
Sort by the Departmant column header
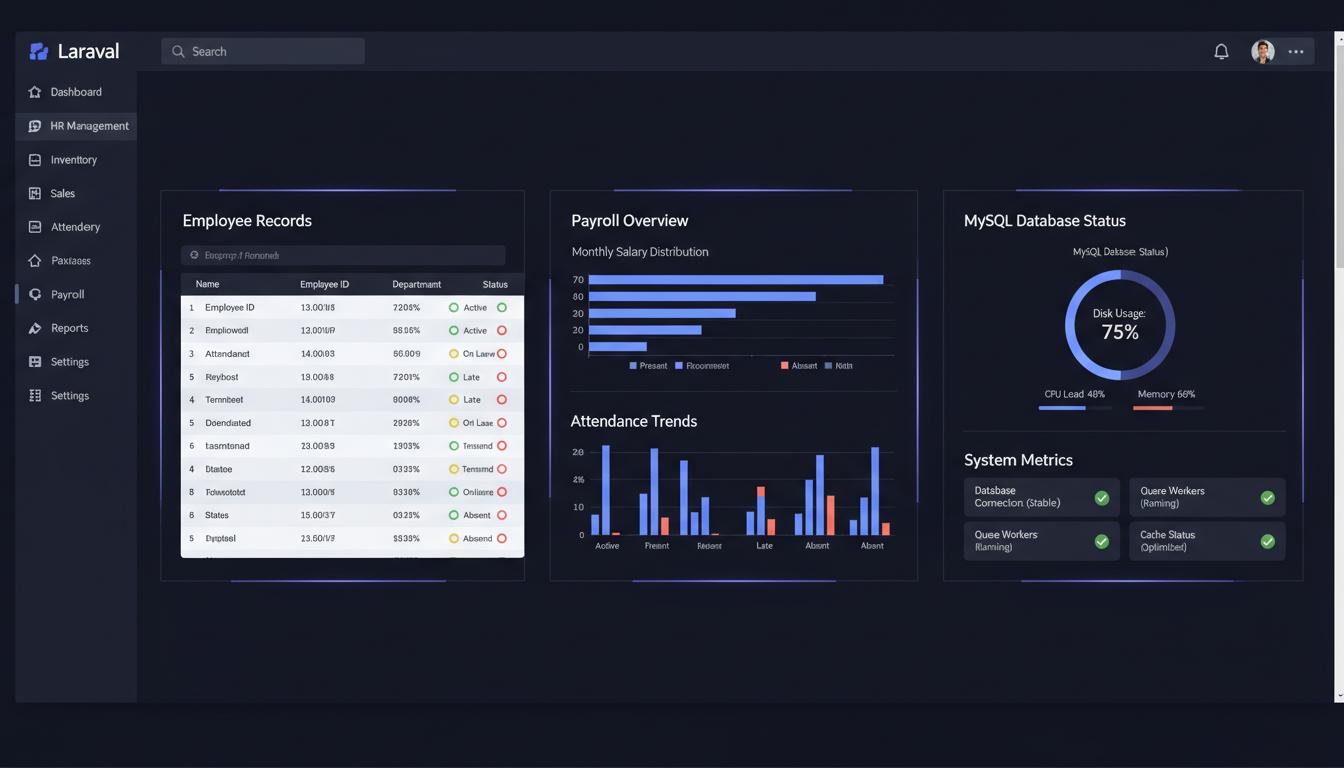point(416,285)
